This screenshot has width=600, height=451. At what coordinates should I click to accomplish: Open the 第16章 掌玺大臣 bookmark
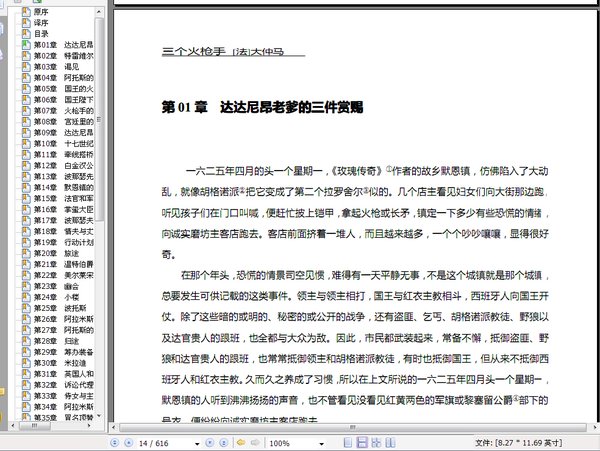click(x=63, y=210)
